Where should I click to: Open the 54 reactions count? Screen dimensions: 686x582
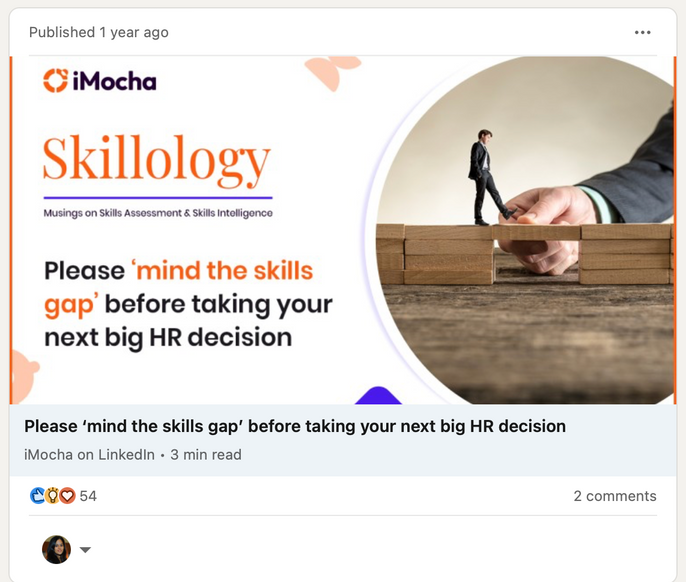88,496
